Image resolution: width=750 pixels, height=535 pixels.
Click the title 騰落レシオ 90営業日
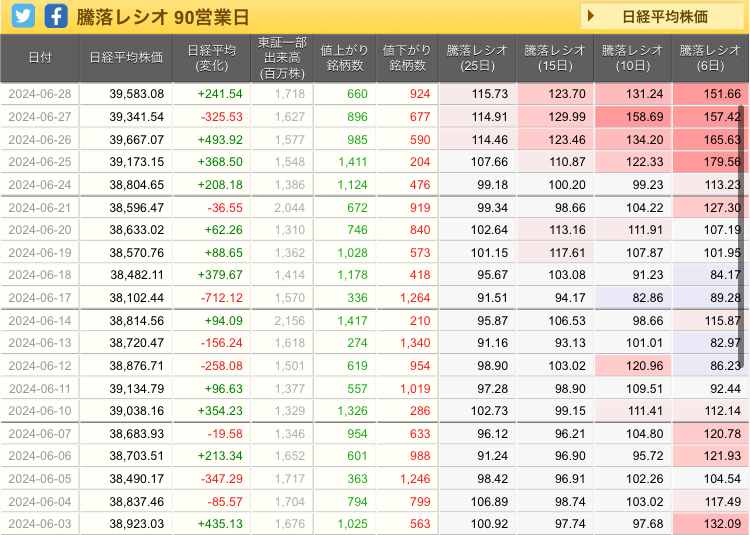click(x=163, y=17)
